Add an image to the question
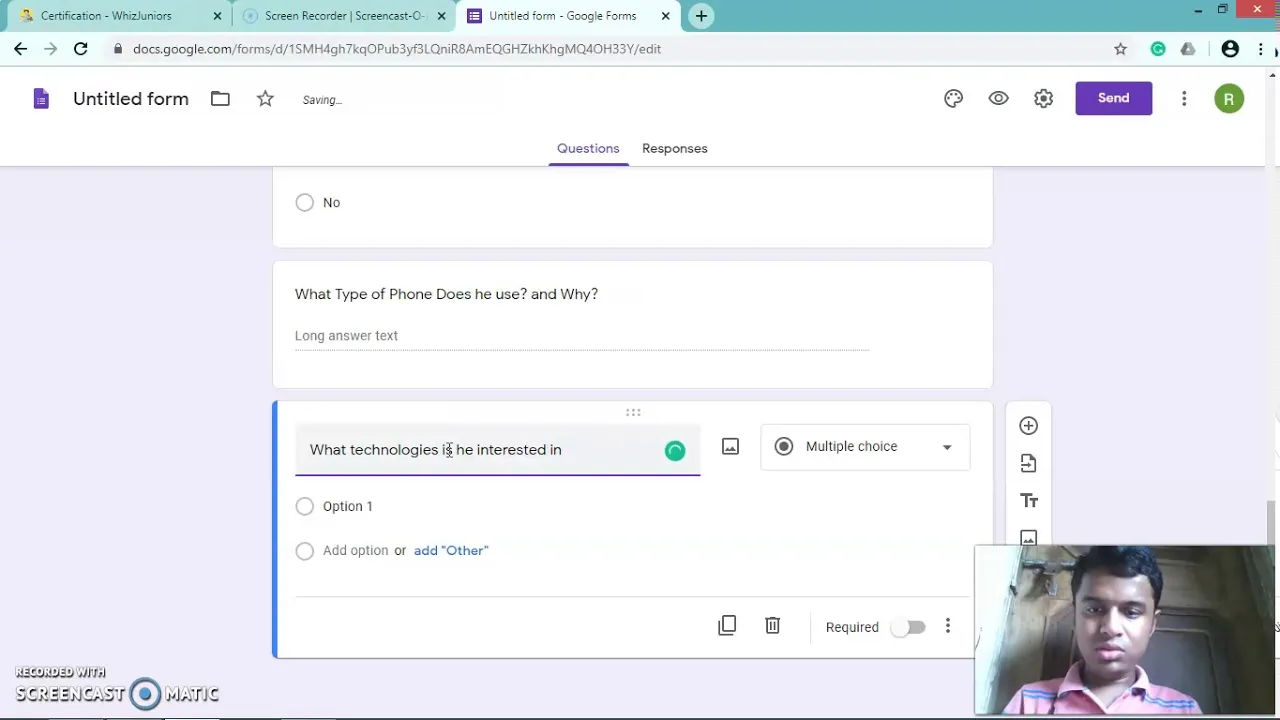 (x=730, y=447)
